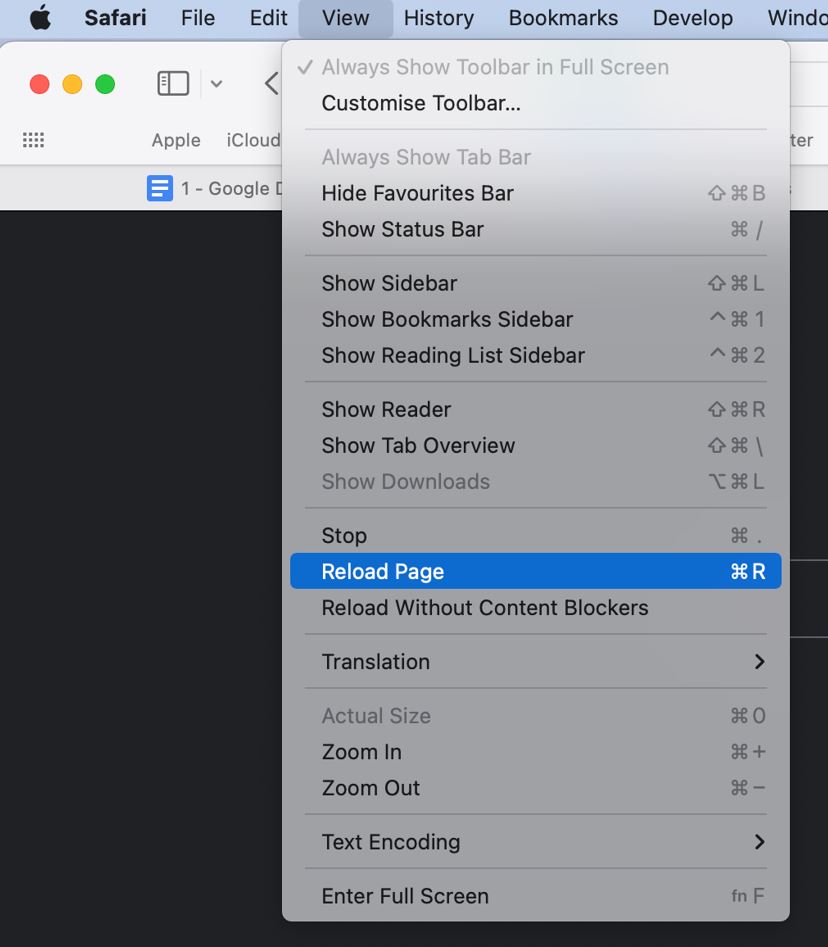Image resolution: width=828 pixels, height=947 pixels.
Task: Click the green full screen window button
Action: point(105,84)
